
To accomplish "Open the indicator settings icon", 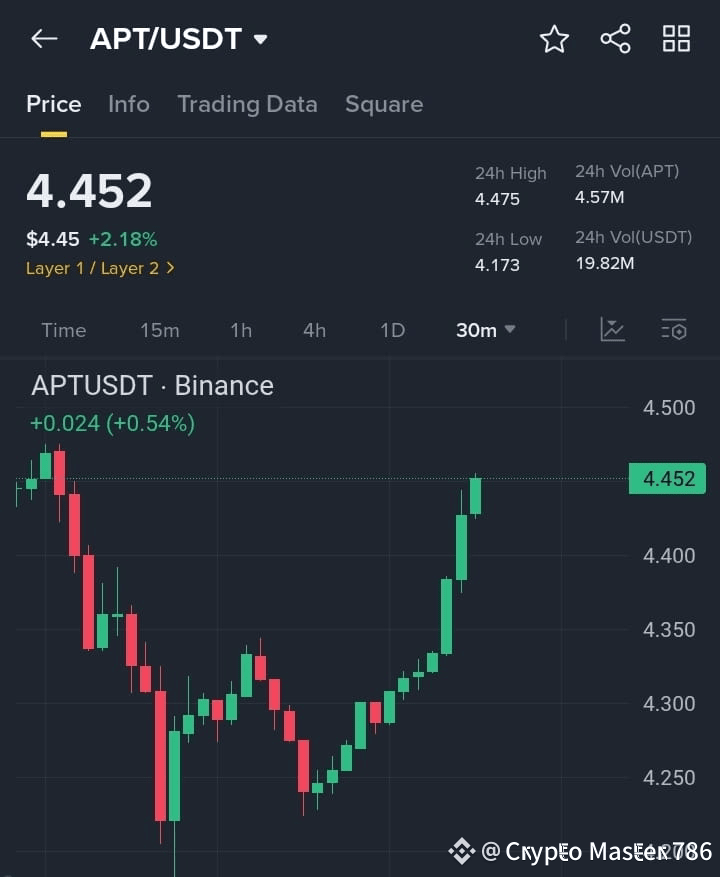I will pos(673,330).
